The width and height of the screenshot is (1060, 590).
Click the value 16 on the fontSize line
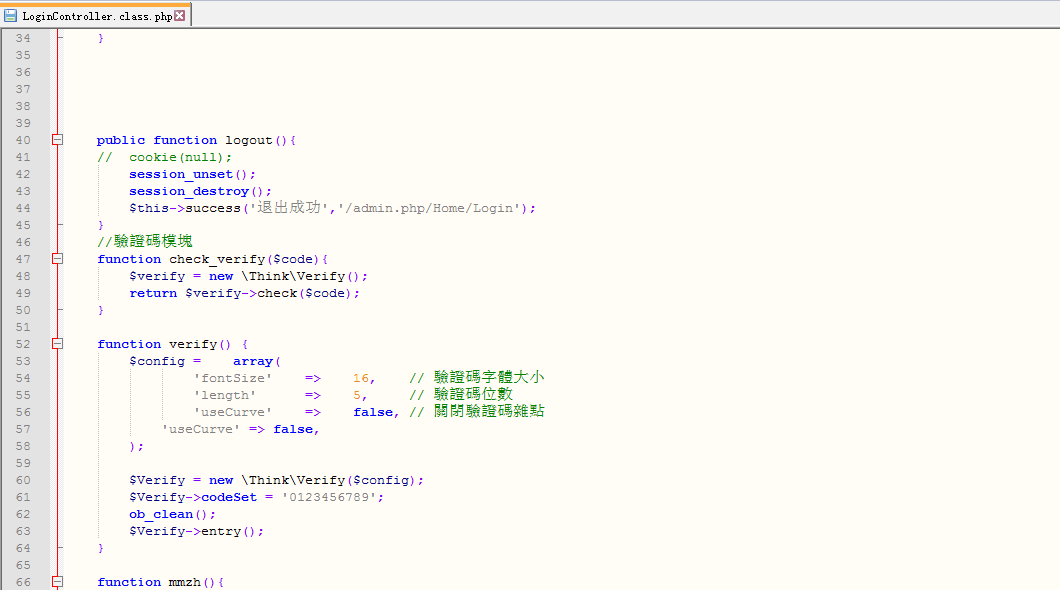(x=361, y=378)
